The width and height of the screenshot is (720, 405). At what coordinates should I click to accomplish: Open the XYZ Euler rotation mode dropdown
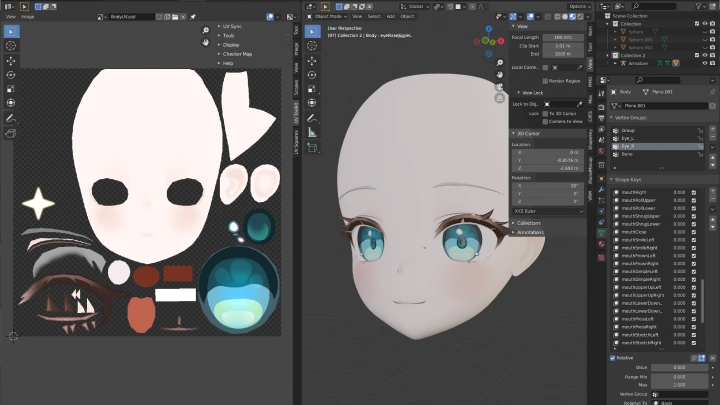pyautogui.click(x=548, y=211)
